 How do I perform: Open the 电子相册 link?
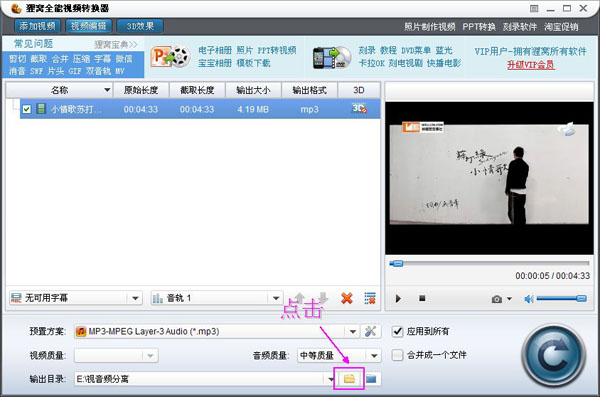coord(215,50)
